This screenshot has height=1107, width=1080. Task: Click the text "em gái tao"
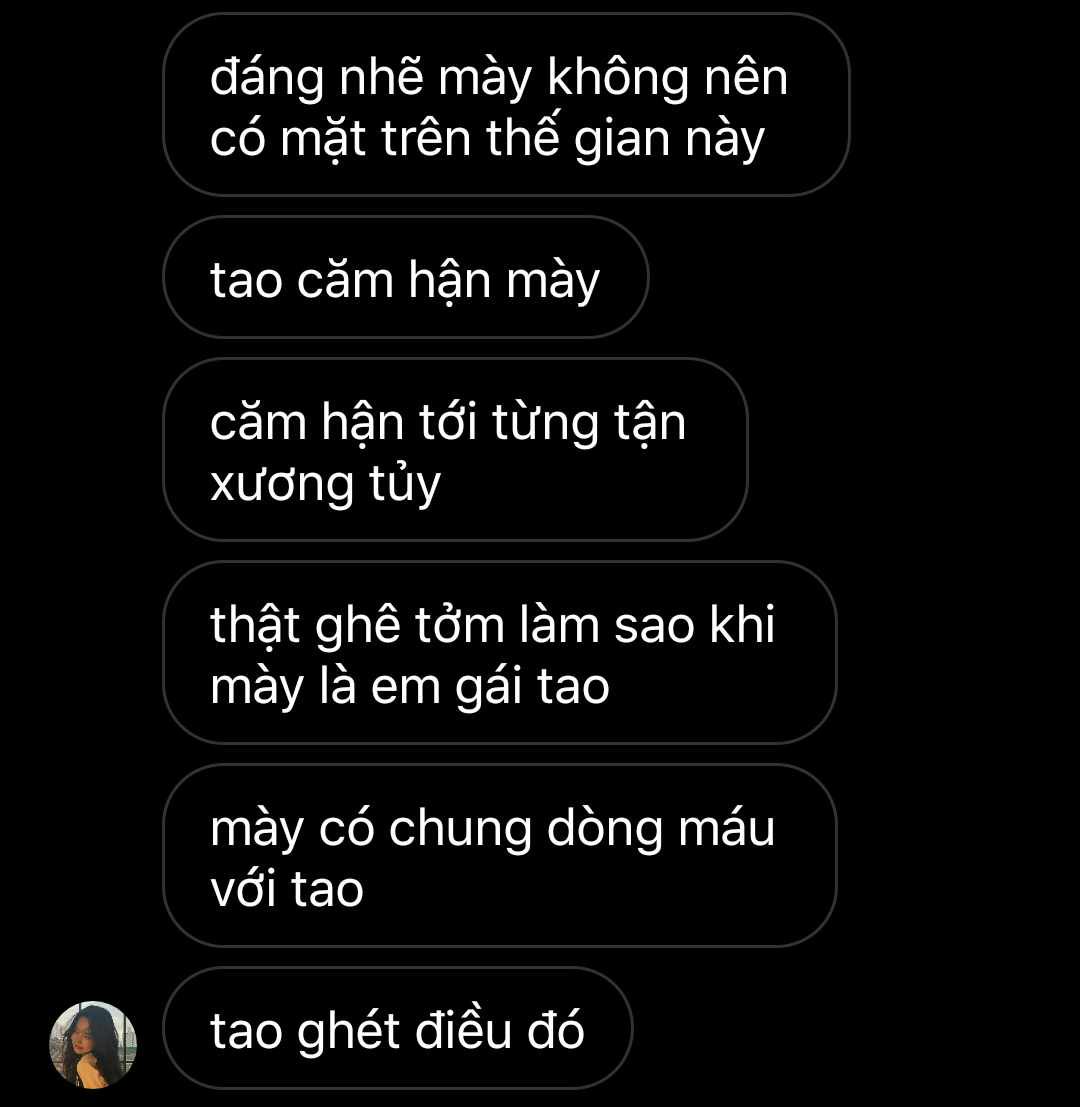(x=490, y=687)
